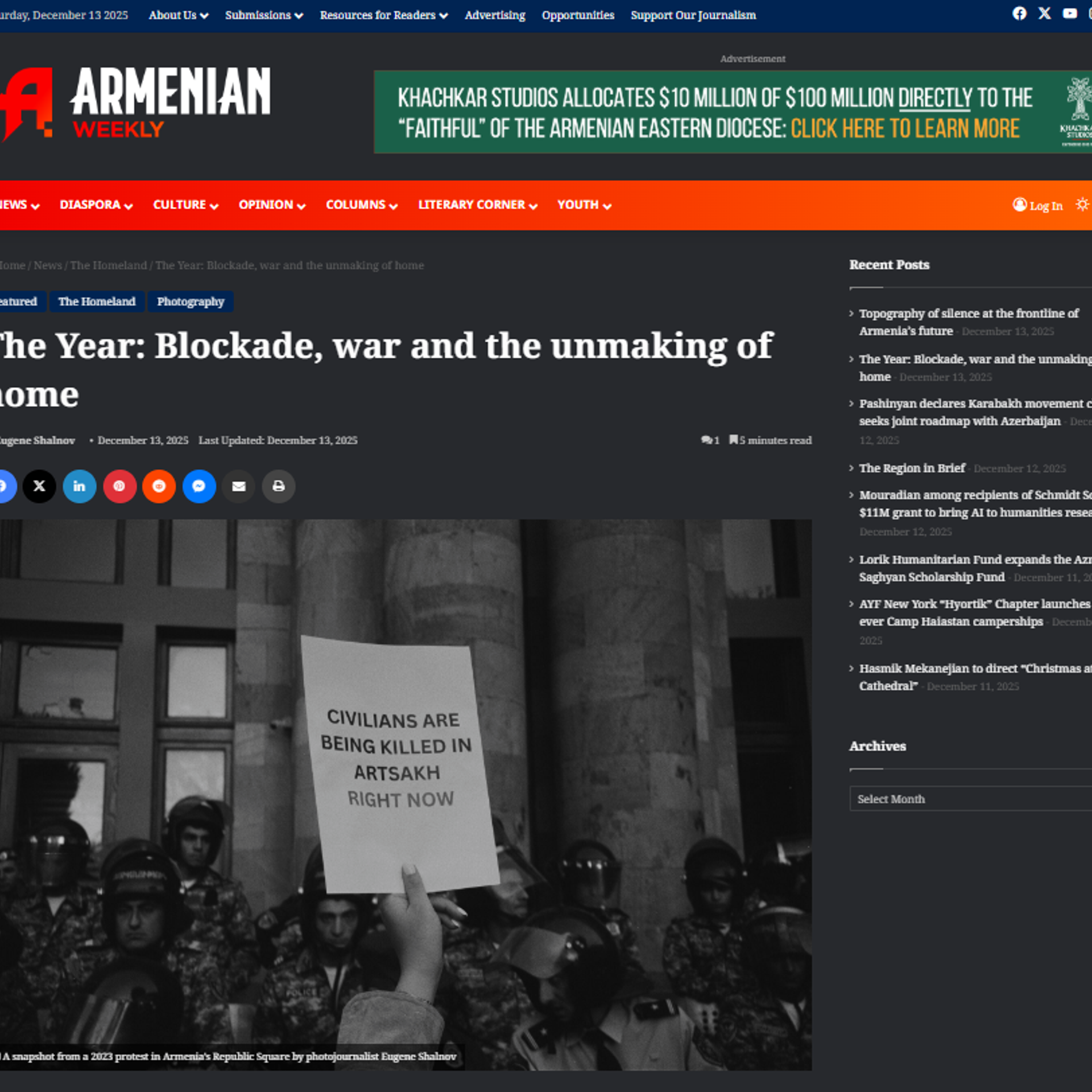Expand the About Us menu
This screenshot has height=1092, width=1092.
[x=179, y=15]
